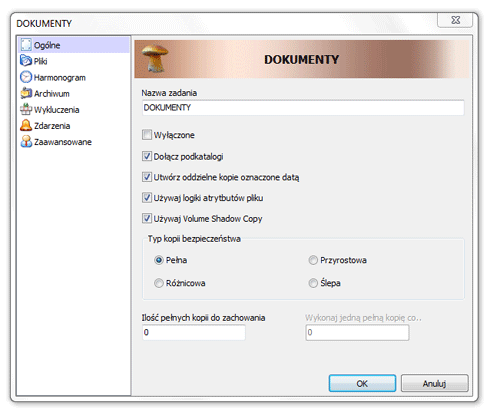
Task: Select the Pliki folder icon
Action: click(26, 61)
